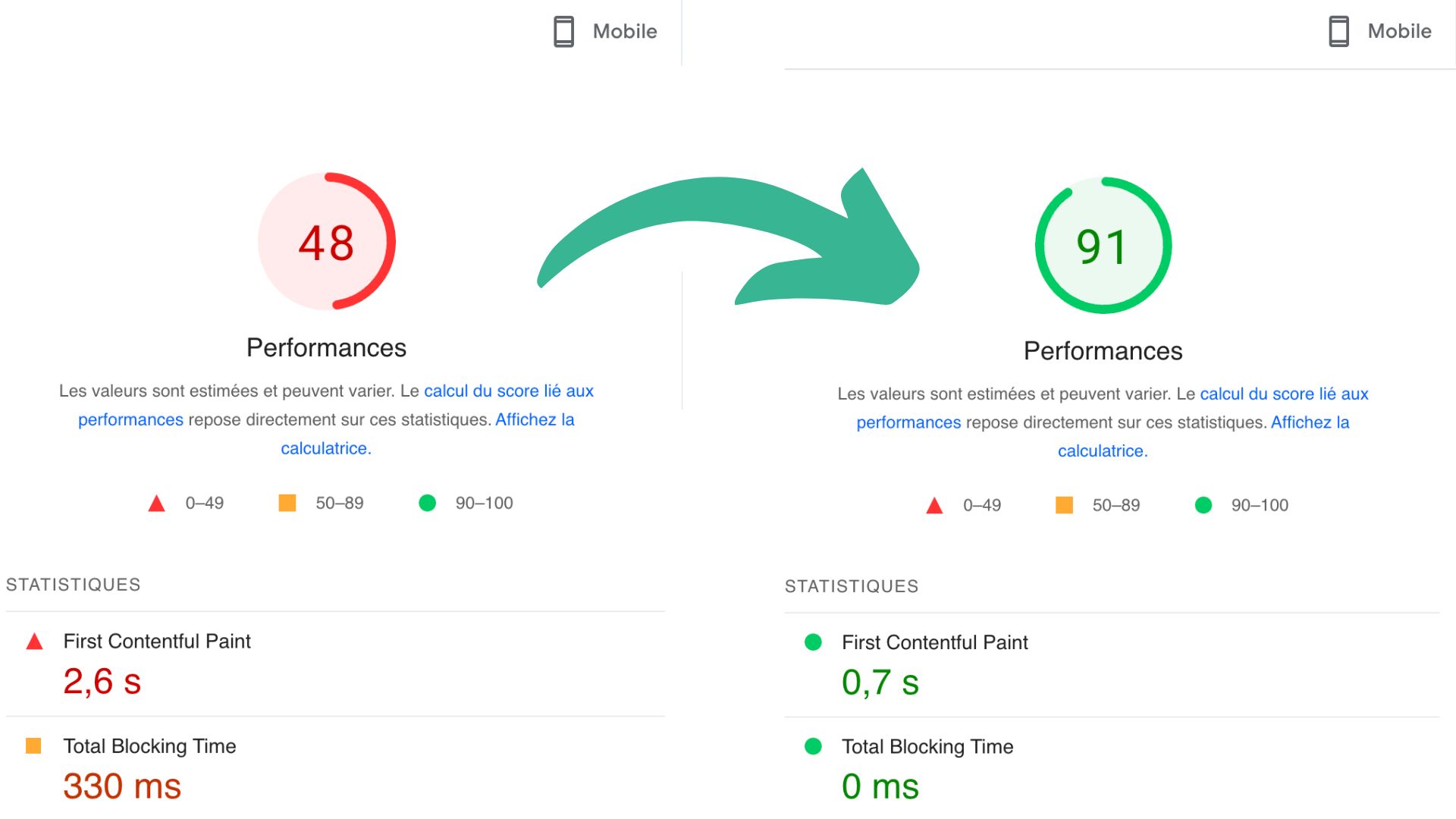Click orange square beside left Total Blocking Time

point(33,745)
